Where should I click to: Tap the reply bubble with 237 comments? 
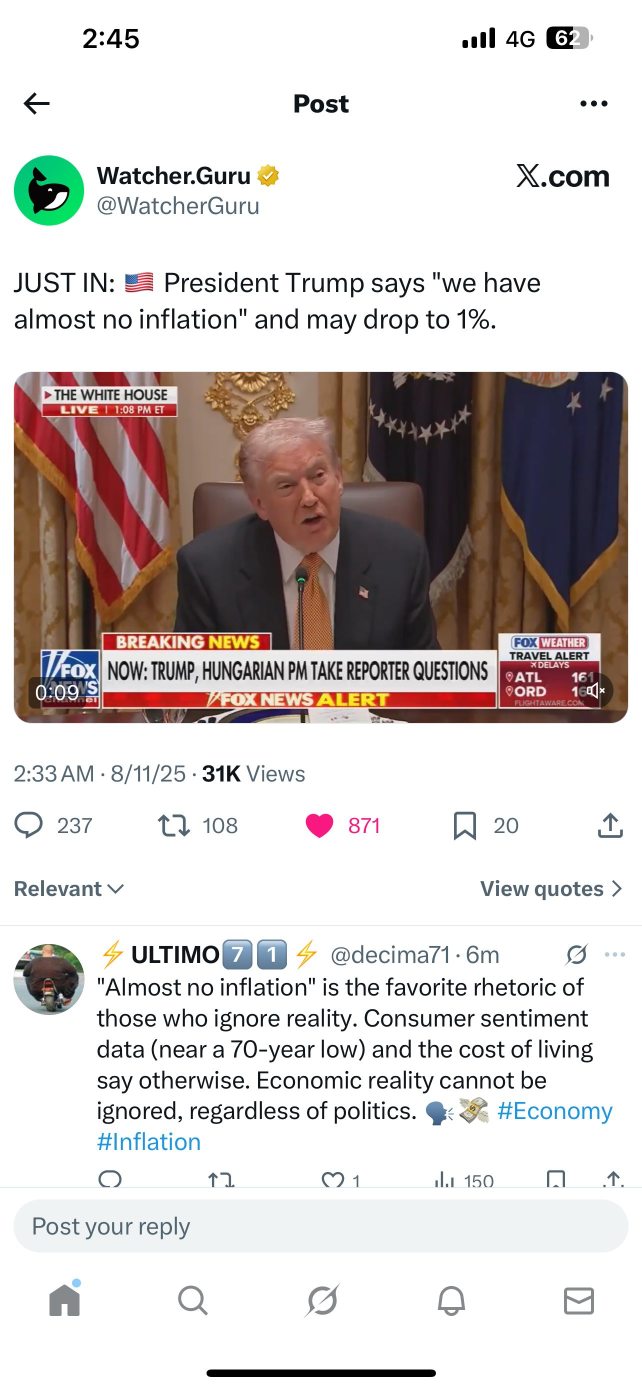coord(30,825)
